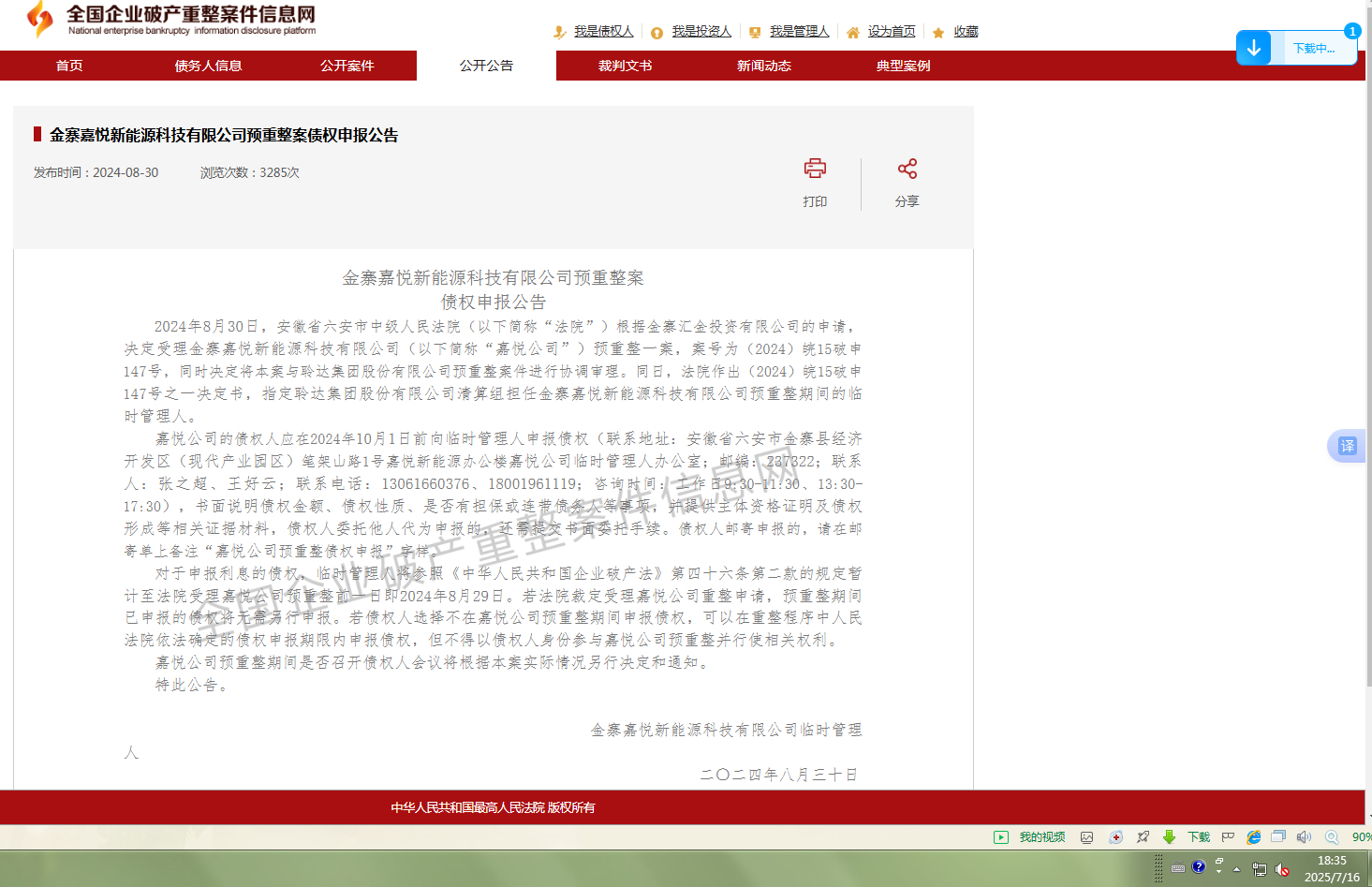
Task: Click the network tray icon
Action: [x=1260, y=870]
